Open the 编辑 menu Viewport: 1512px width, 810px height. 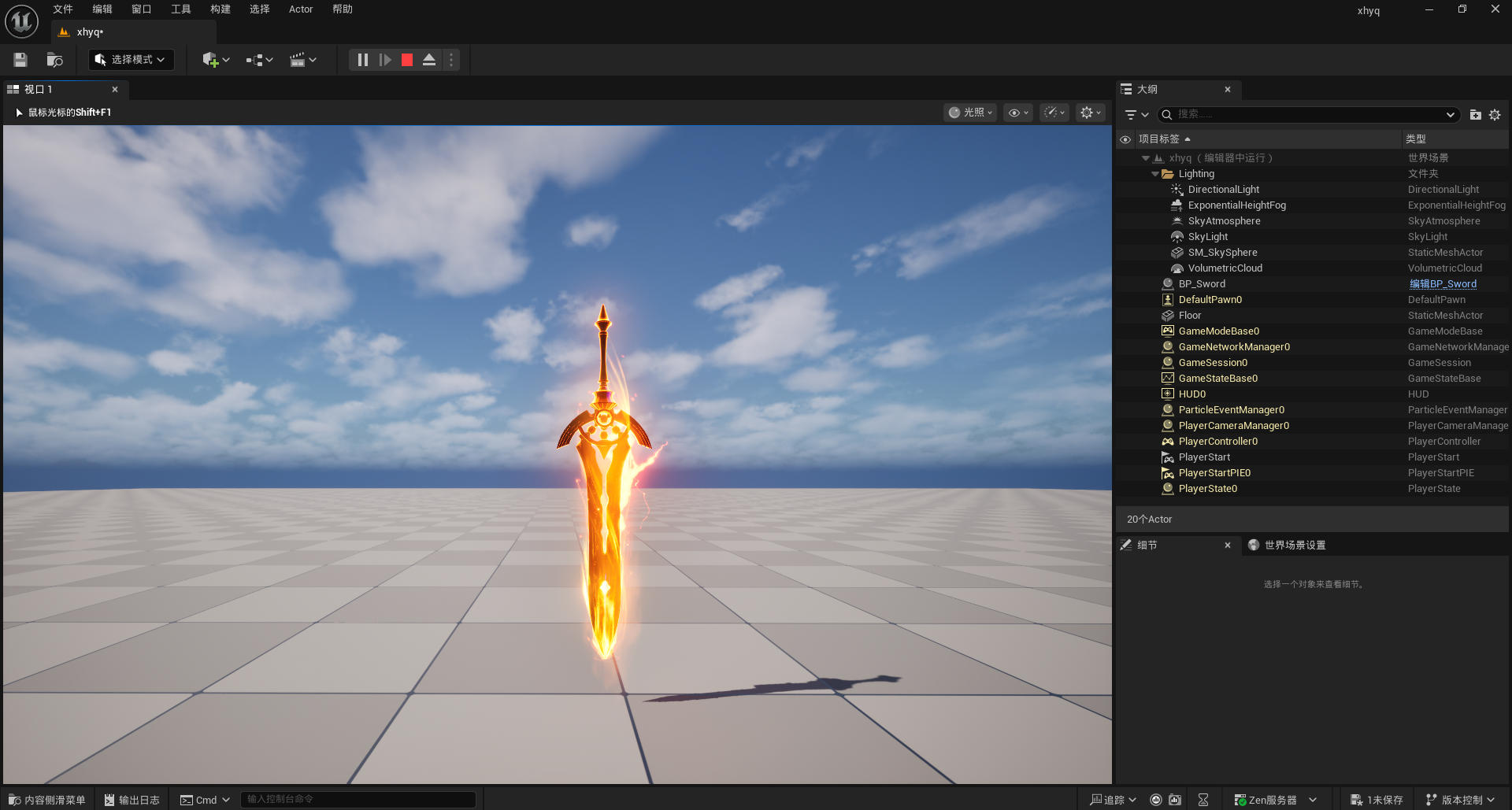coord(102,9)
